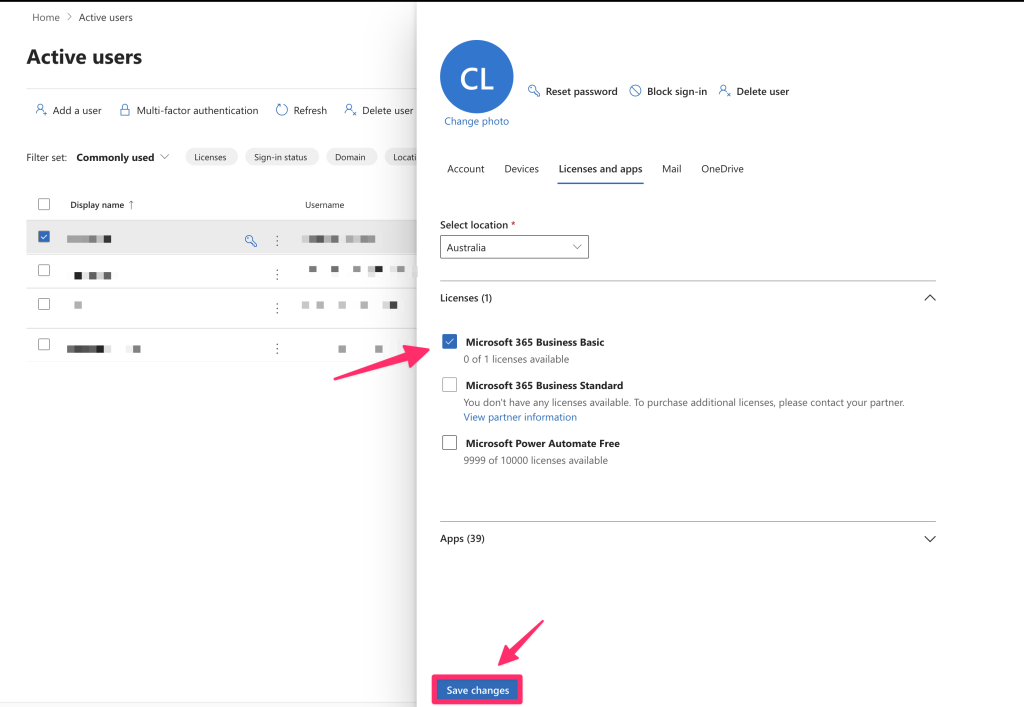Click Active users in the breadcrumb

pos(106,18)
